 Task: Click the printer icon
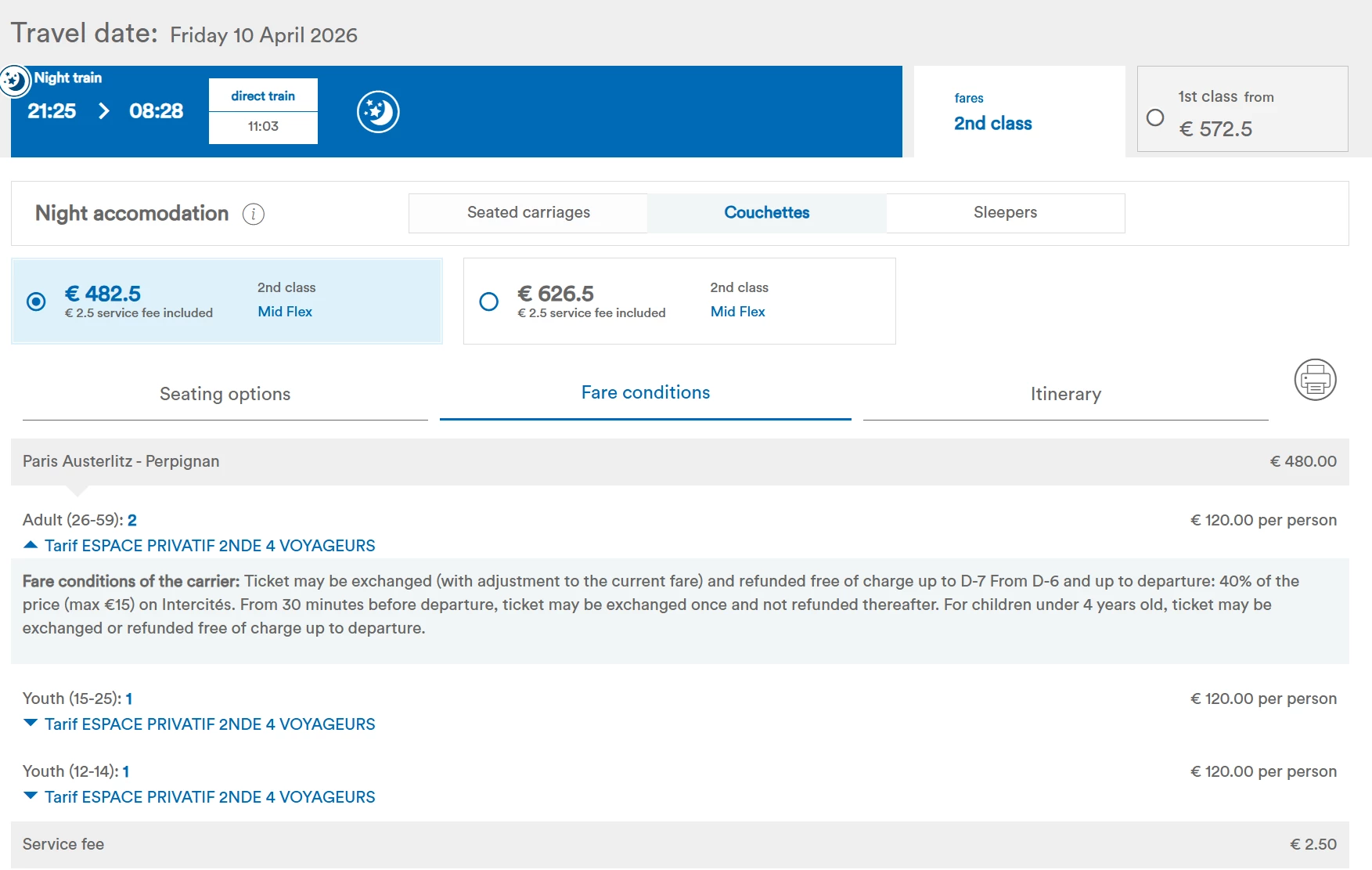pos(1315,380)
